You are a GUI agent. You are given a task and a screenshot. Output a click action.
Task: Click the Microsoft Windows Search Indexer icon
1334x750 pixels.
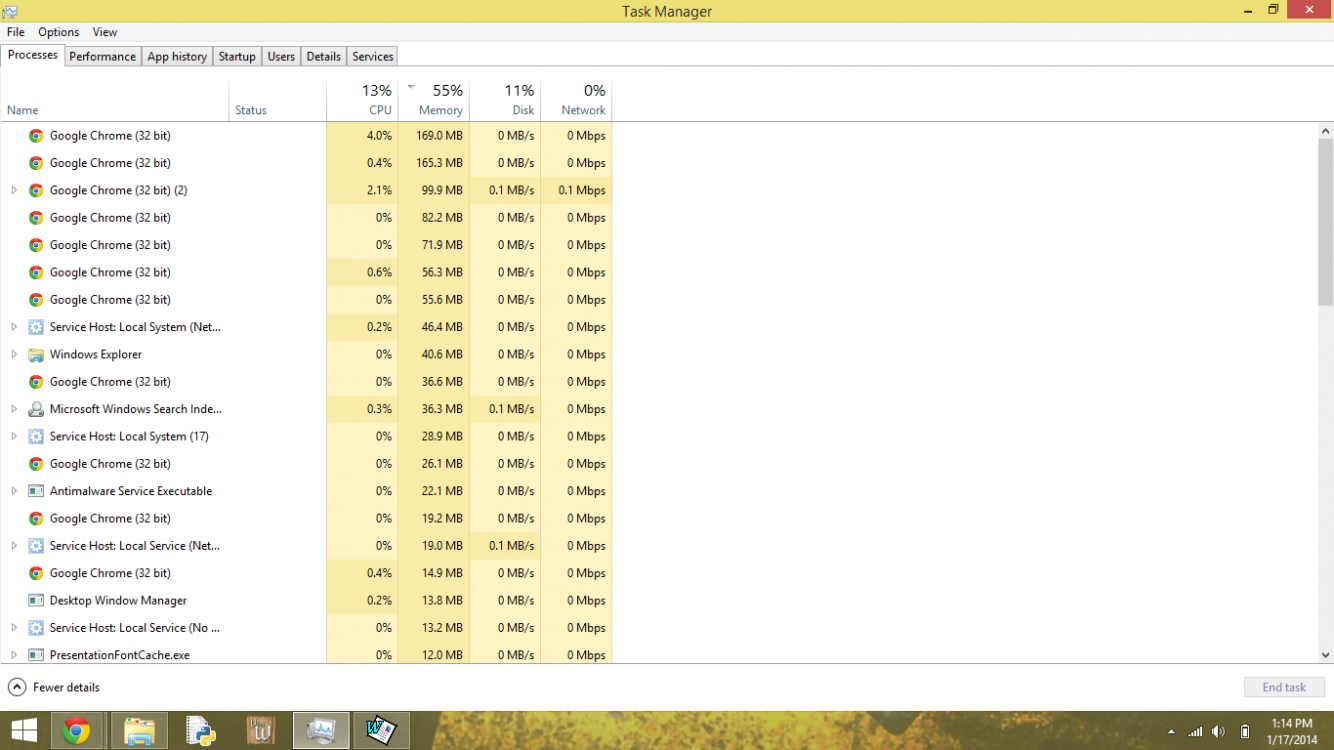click(x=36, y=410)
